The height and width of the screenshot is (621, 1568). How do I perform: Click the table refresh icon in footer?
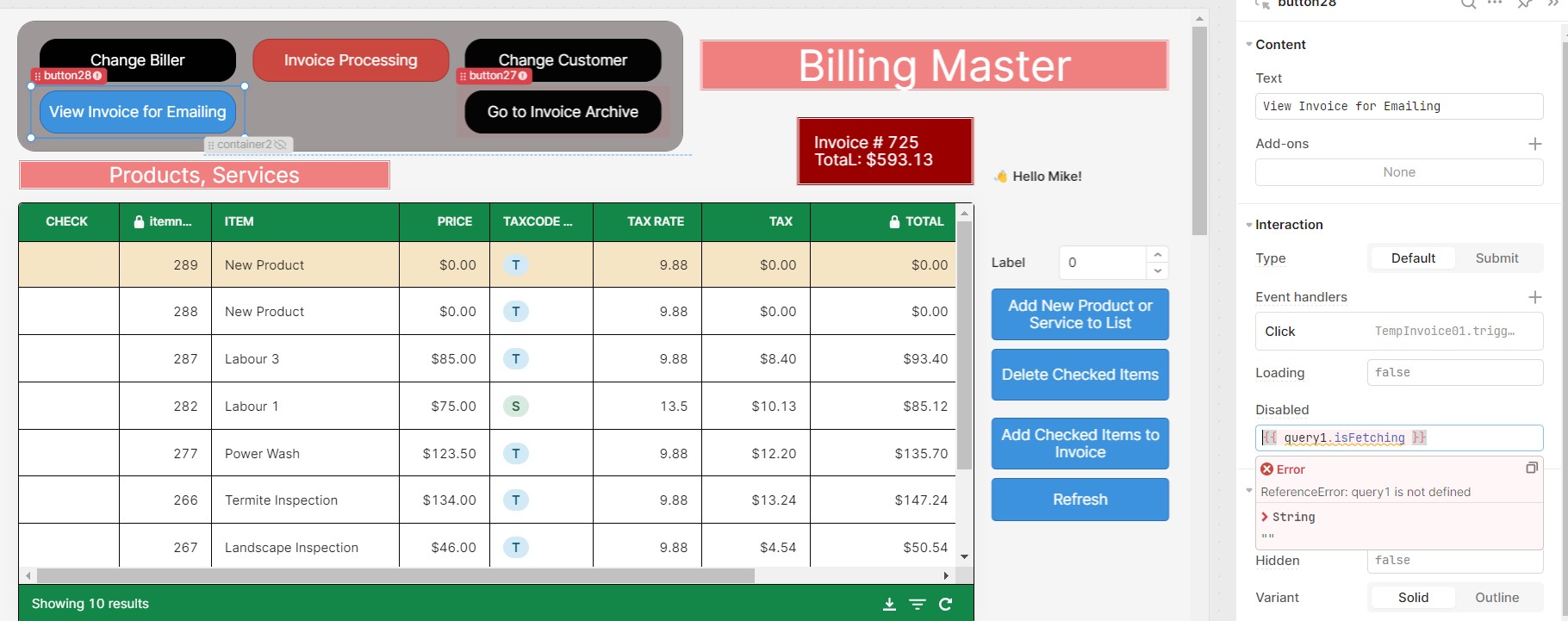click(945, 605)
